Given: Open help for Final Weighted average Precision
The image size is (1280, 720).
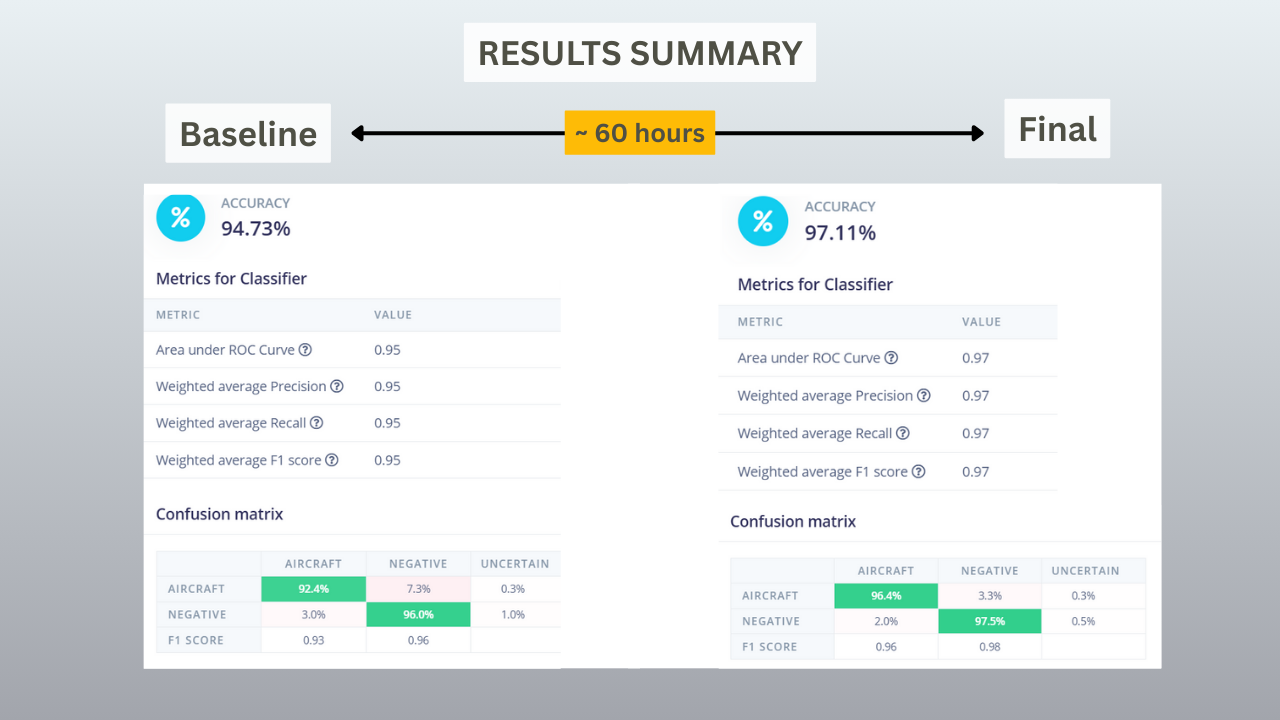Looking at the screenshot, I should point(924,396).
